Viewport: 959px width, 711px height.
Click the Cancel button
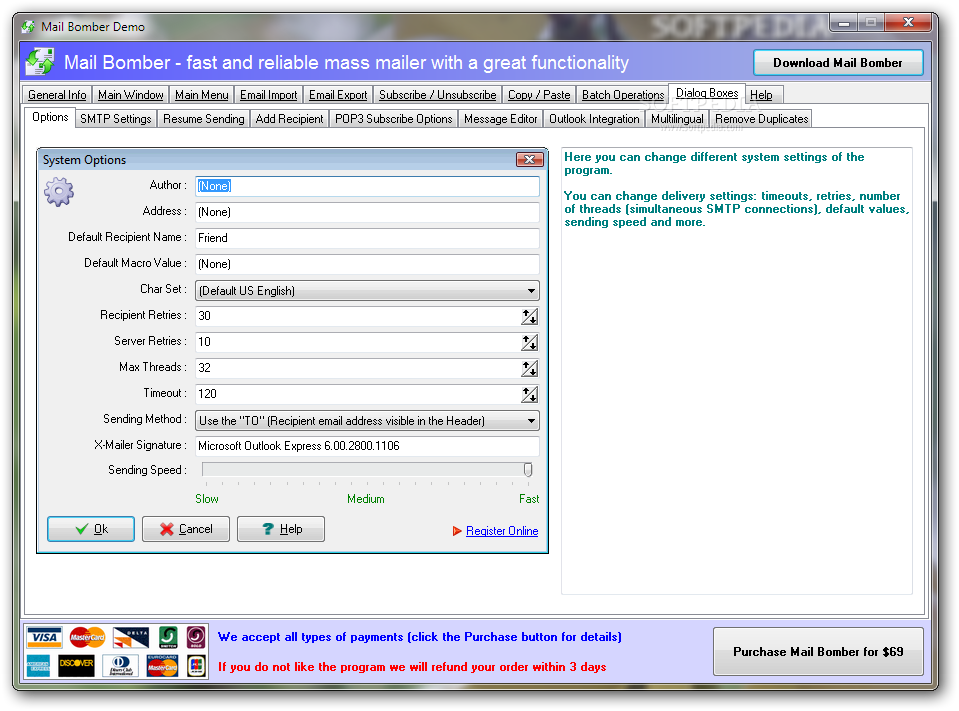pos(186,529)
